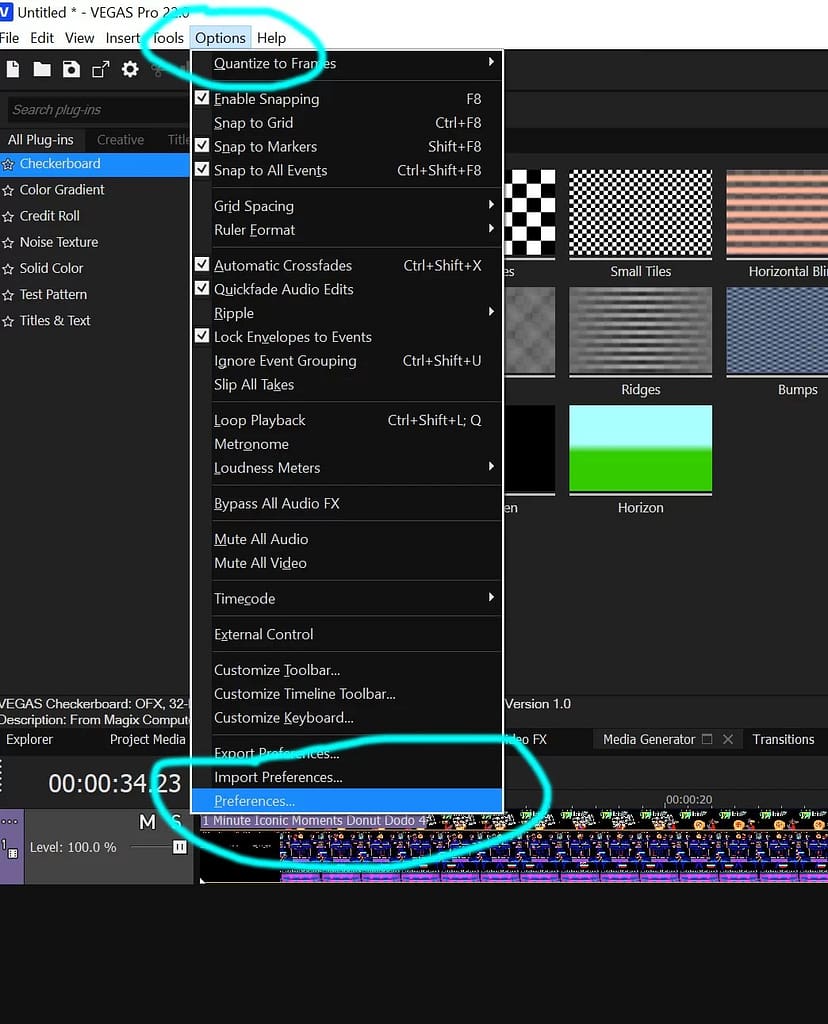Select Import Preferences... entry
This screenshot has height=1024, width=828.
[347, 777]
